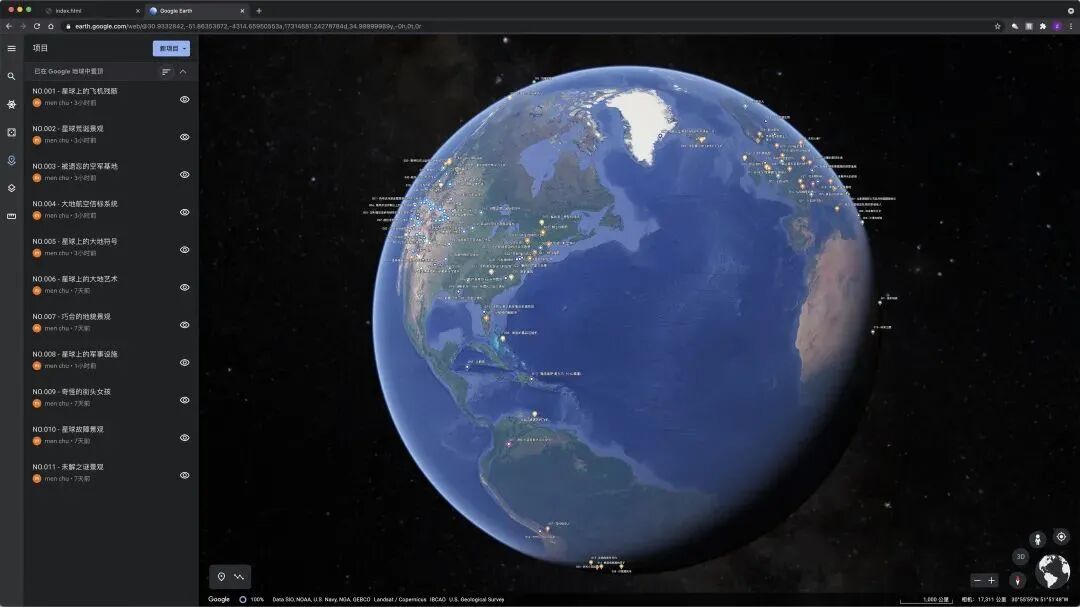Open the project sort options icon

pos(166,72)
